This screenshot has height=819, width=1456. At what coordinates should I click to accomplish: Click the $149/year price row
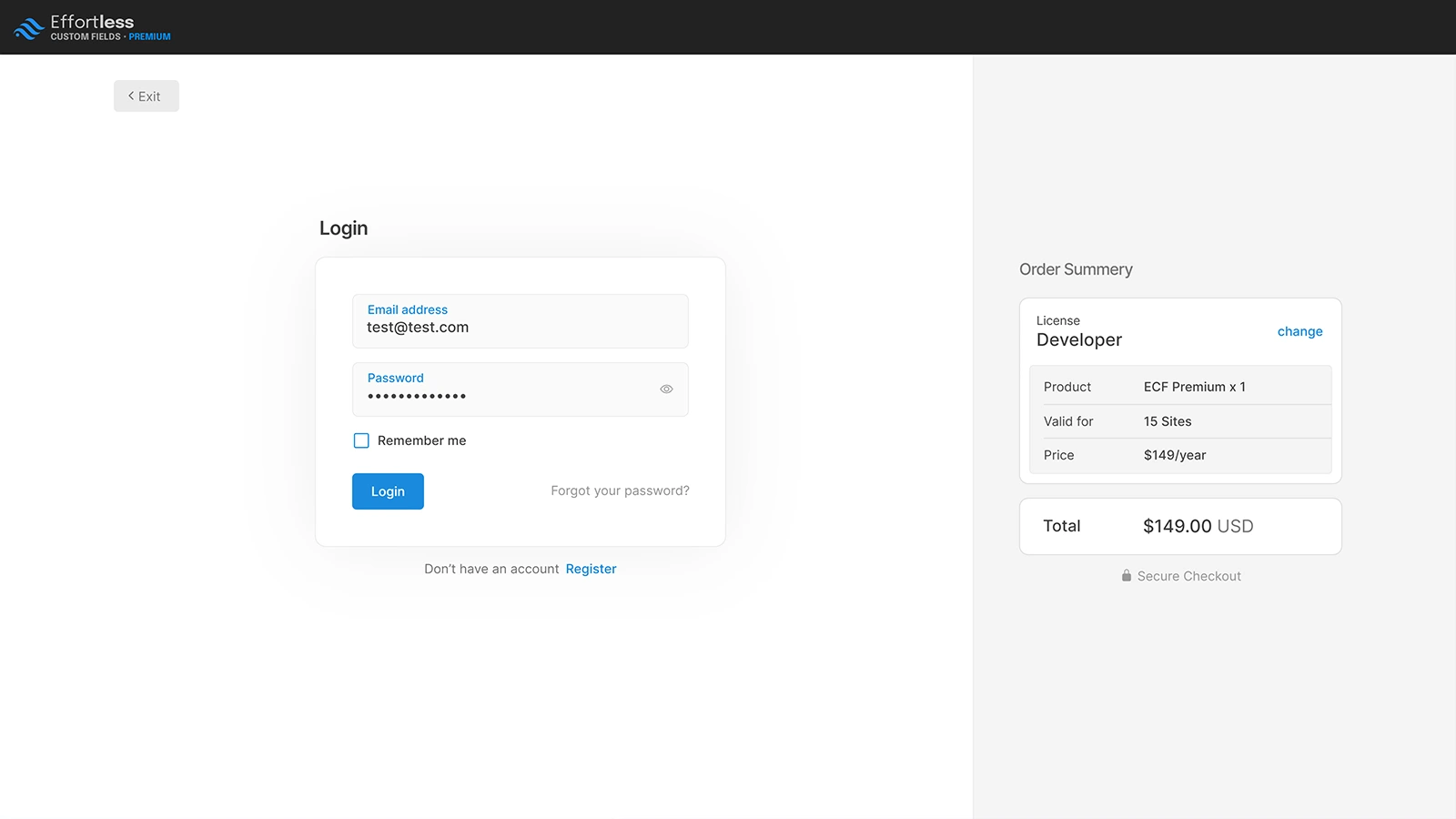[x=1180, y=455]
